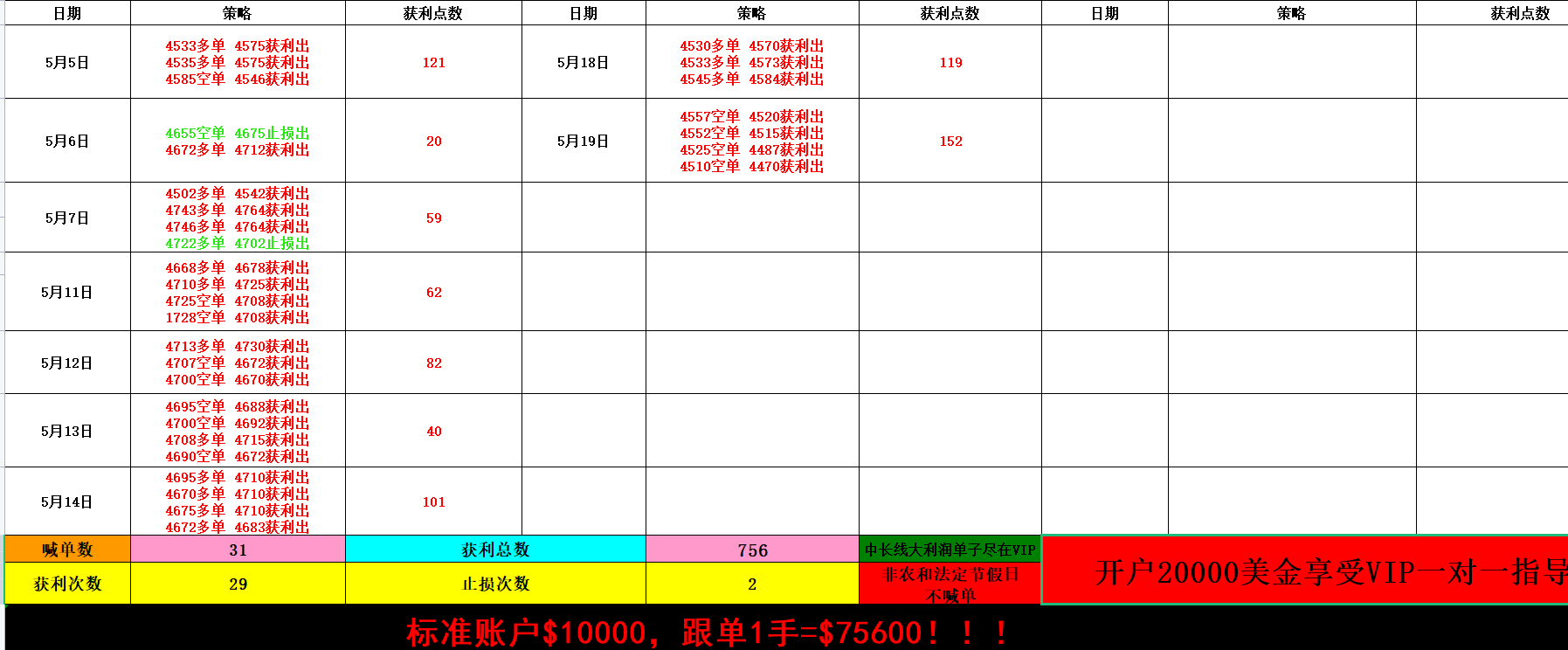1568x650 pixels.
Task: Select strategy line 4545多单 4584获利出
Action: [x=752, y=79]
